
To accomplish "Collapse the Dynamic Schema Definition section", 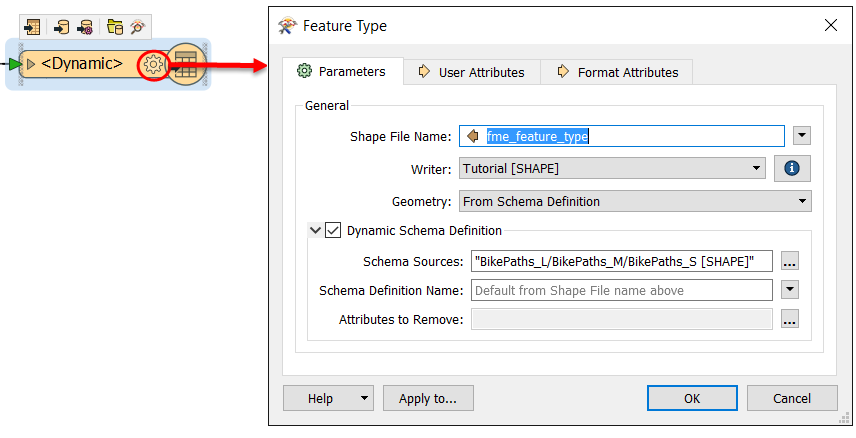I will tap(315, 231).
